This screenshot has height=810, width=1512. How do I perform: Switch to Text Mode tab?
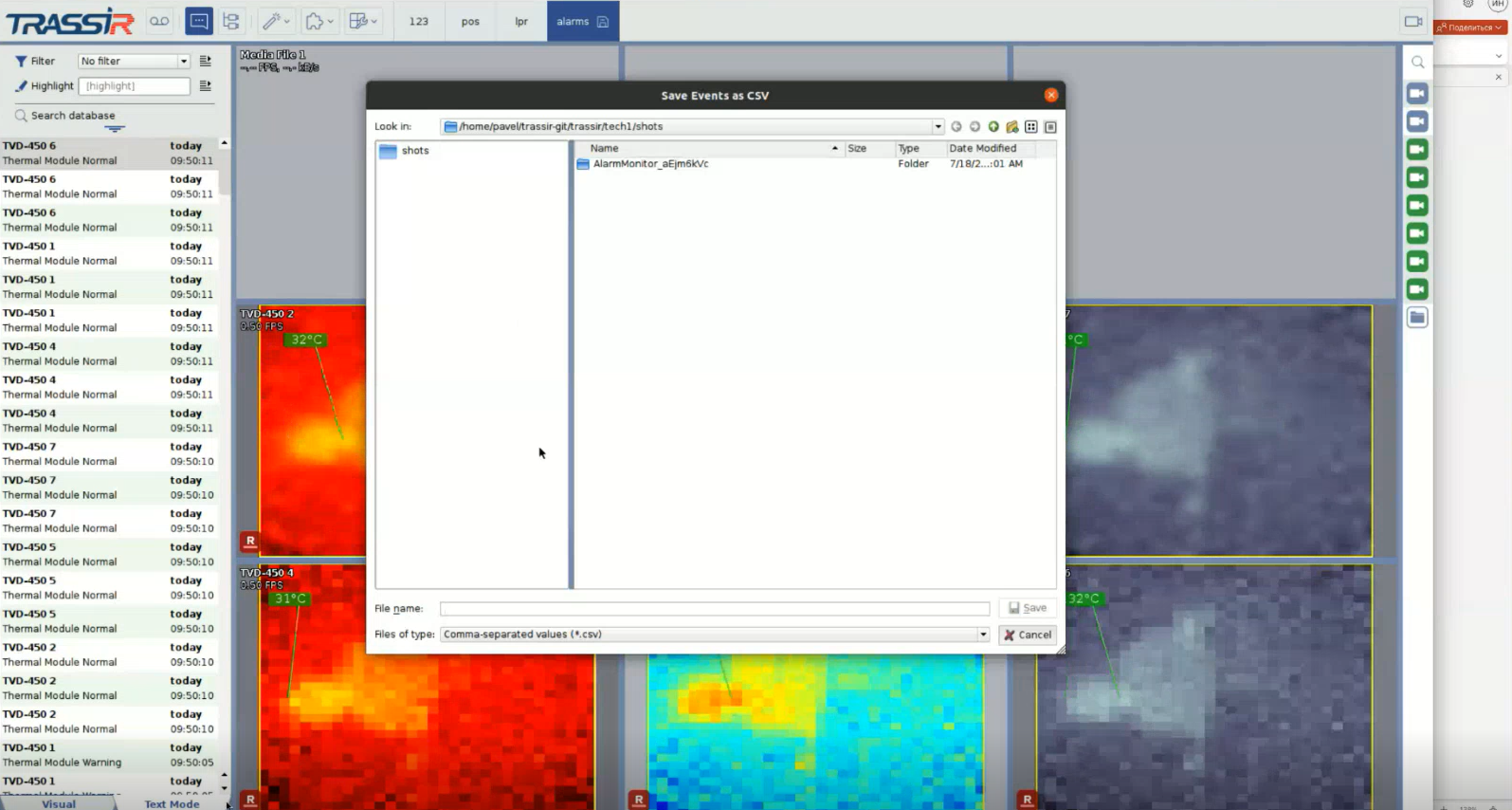coord(172,803)
